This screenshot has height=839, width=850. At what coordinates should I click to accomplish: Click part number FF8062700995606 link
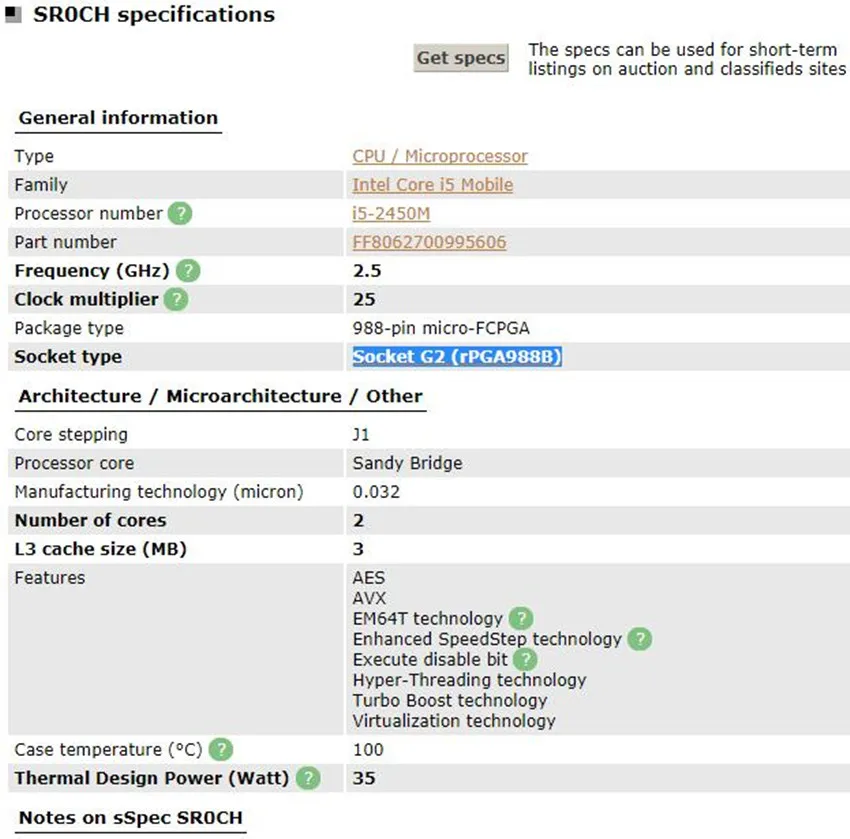[x=429, y=242]
